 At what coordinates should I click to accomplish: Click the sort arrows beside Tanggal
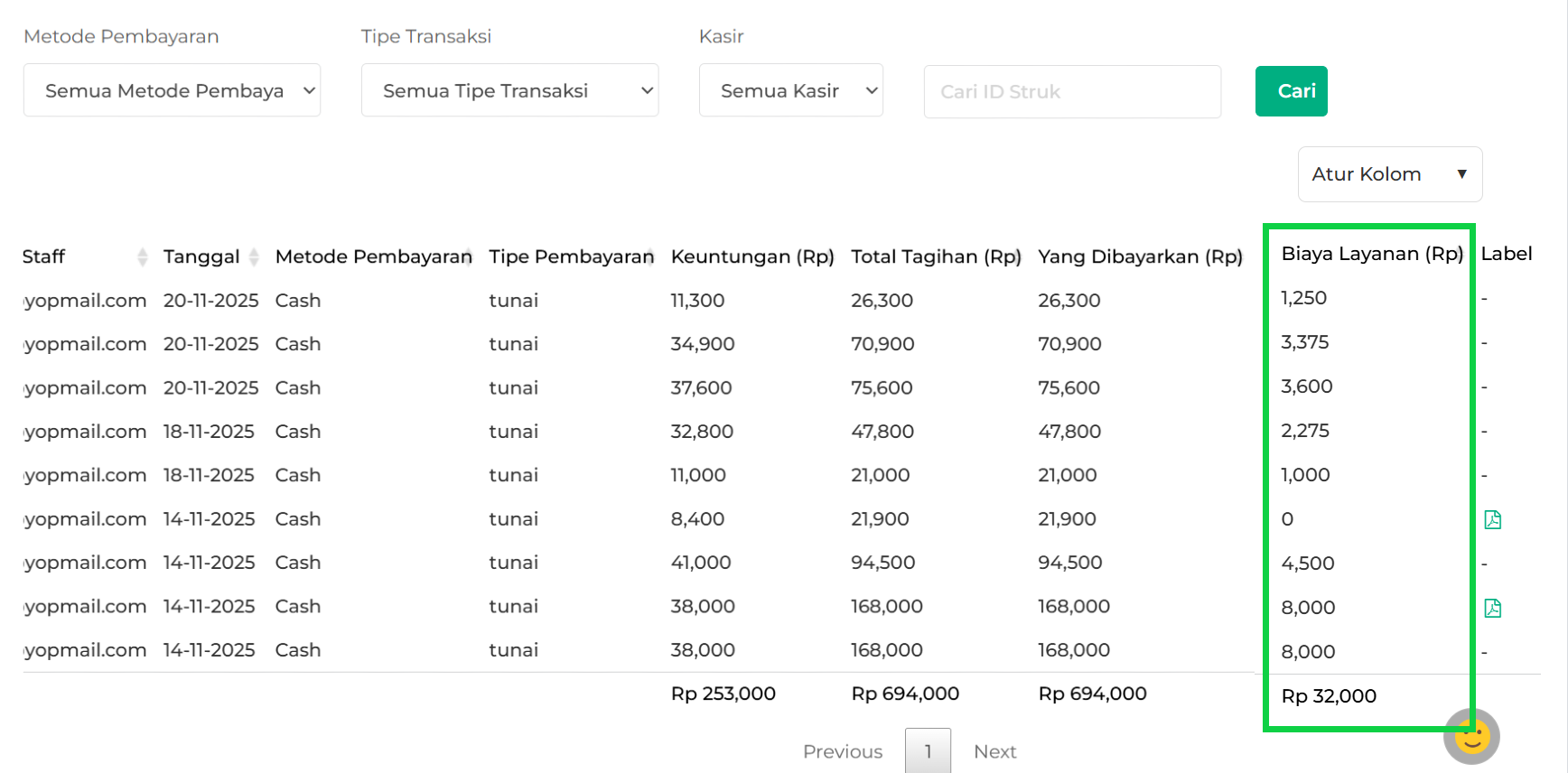pyautogui.click(x=254, y=256)
